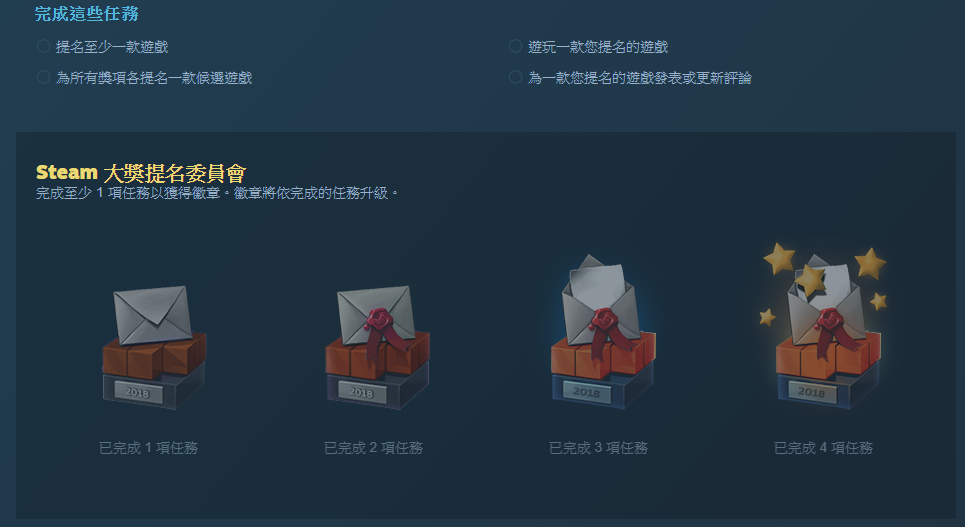Image resolution: width=965 pixels, height=527 pixels.
Task: Toggle the circle beside 提名至少一款遊戲
Action: 43,46
